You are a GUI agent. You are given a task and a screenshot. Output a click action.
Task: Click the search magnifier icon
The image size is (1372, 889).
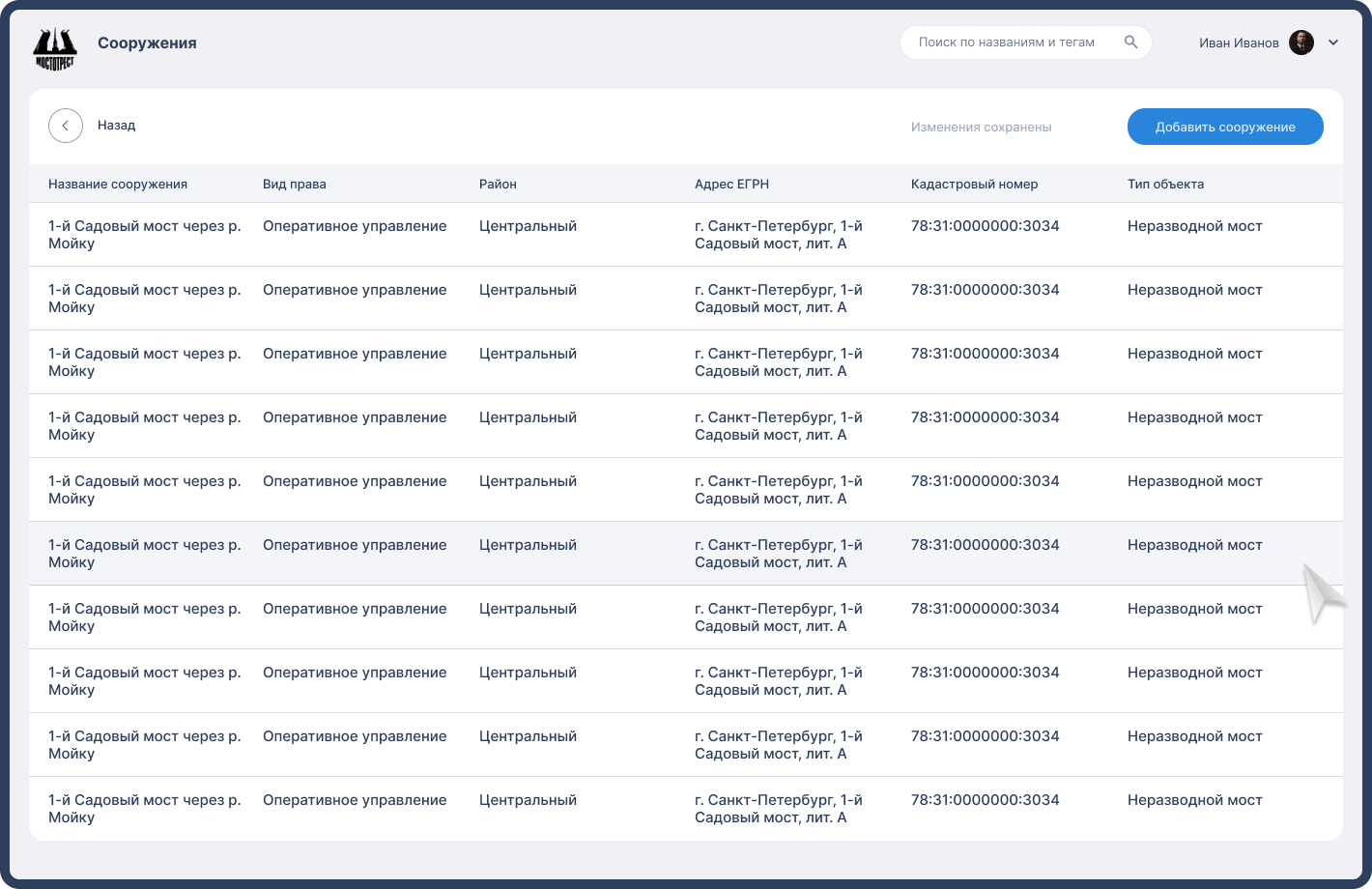[x=1131, y=42]
